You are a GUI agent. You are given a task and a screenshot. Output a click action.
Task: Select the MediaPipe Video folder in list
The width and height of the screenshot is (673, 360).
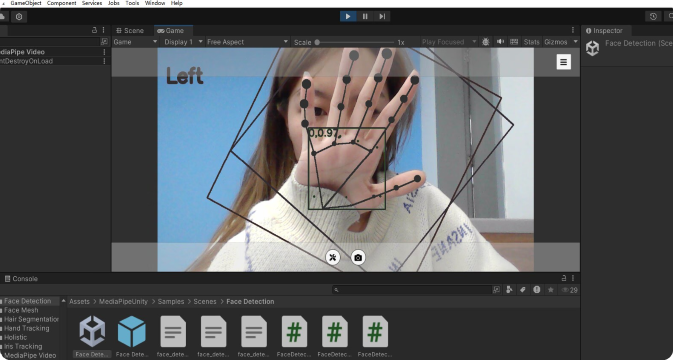click(30, 355)
